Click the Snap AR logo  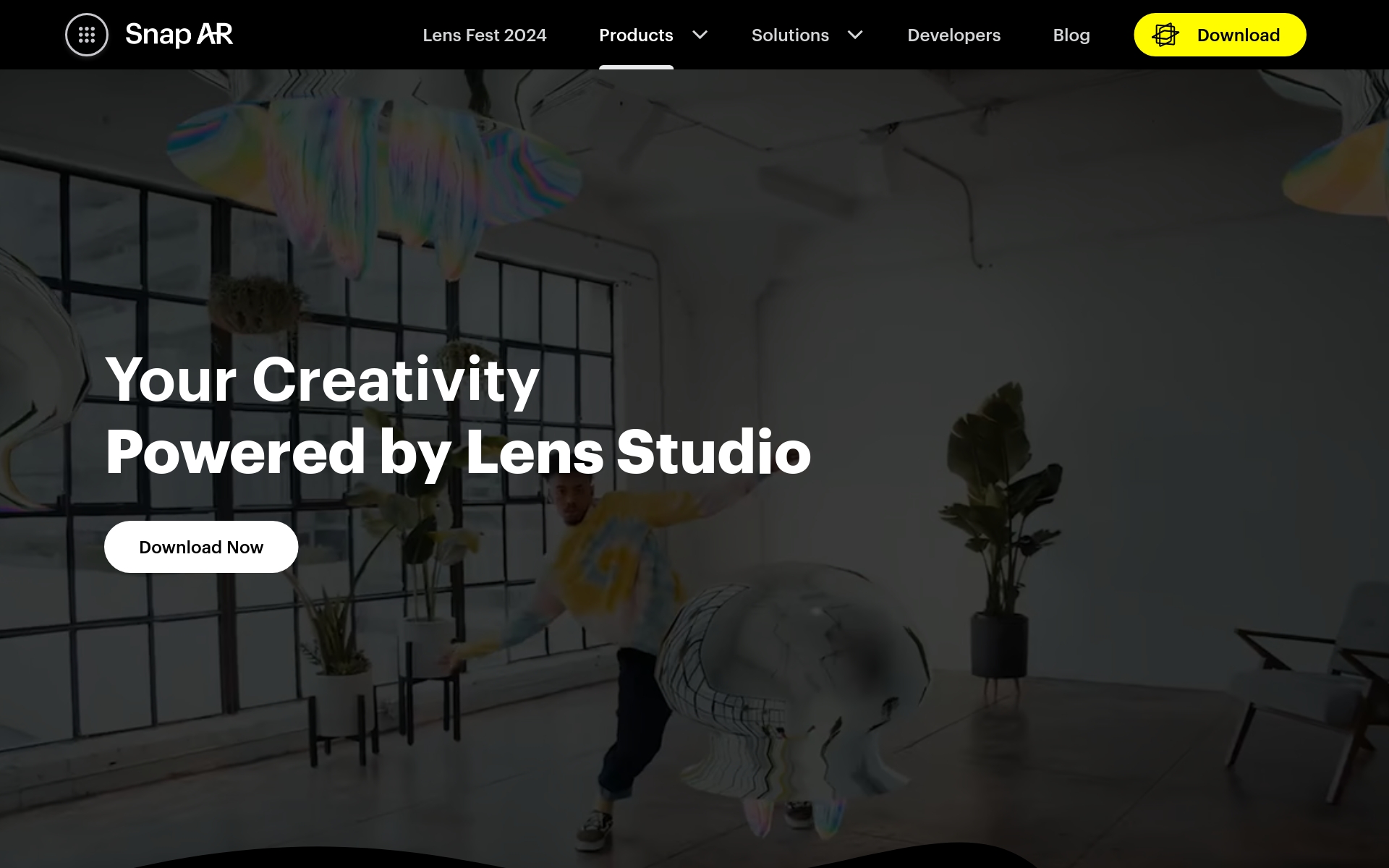point(179,35)
